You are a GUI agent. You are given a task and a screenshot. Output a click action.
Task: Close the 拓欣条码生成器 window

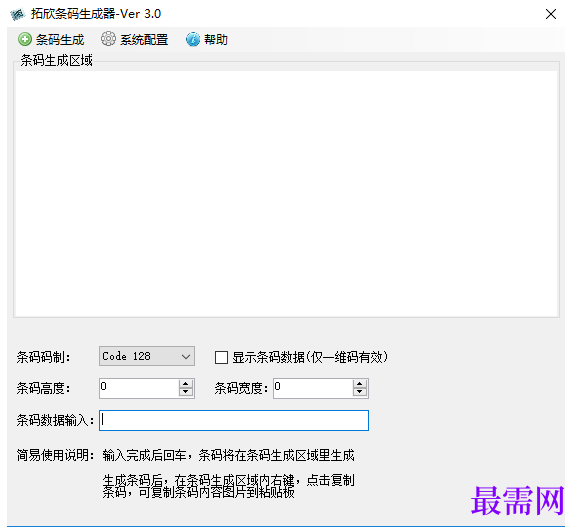pyautogui.click(x=551, y=14)
